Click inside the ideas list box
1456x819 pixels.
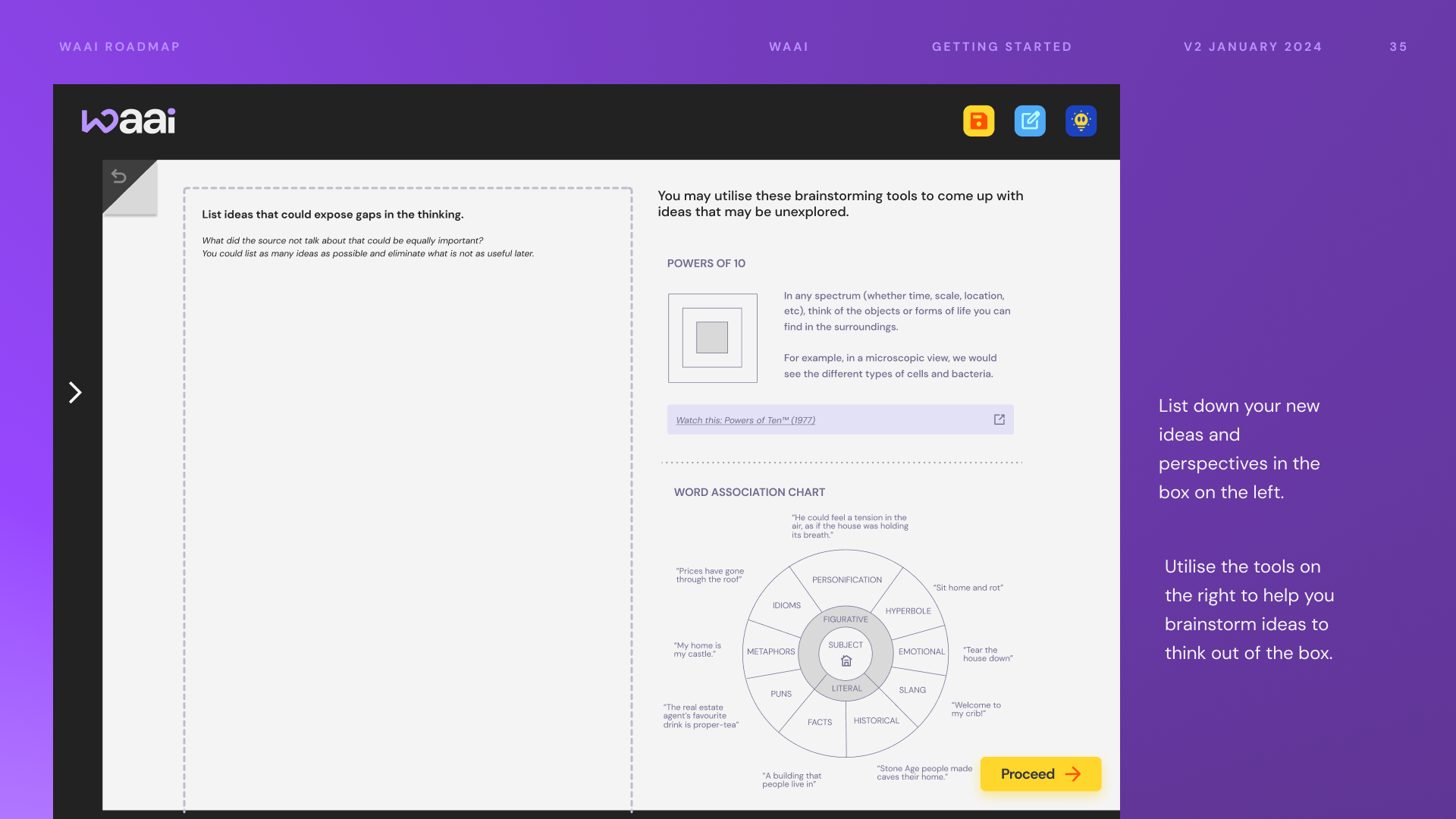[x=408, y=500]
